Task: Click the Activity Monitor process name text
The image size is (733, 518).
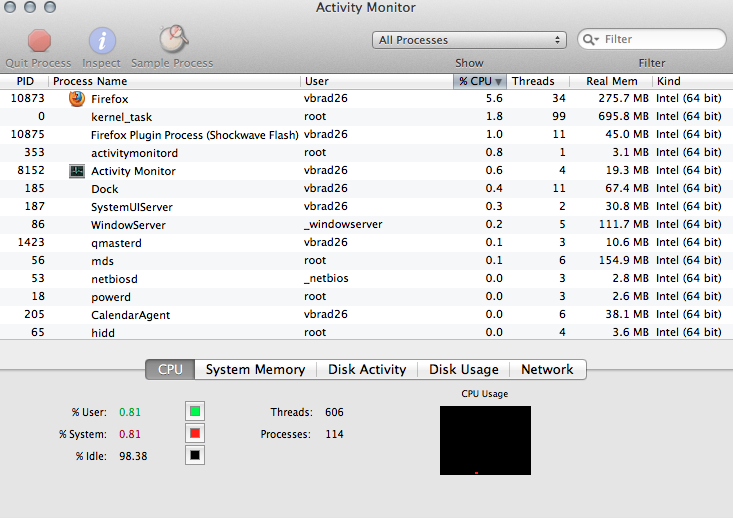Action: tap(133, 171)
